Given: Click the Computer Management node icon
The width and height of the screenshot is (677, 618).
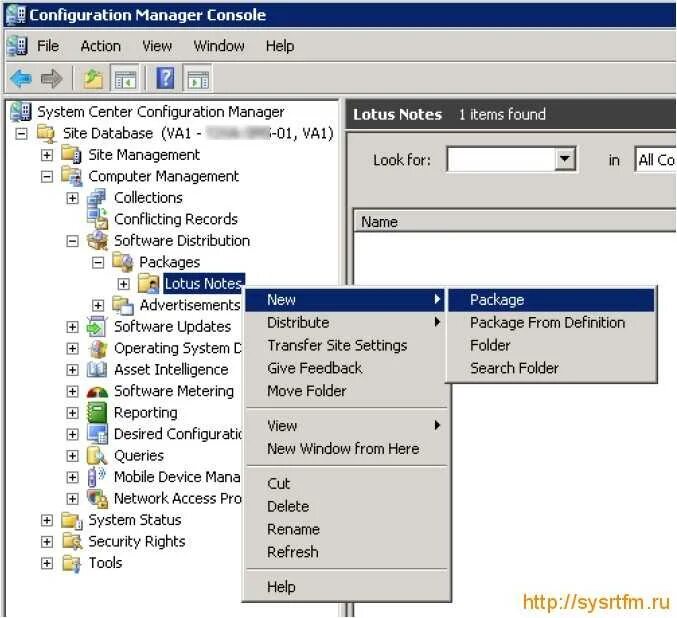Looking at the screenshot, I should [x=71, y=176].
